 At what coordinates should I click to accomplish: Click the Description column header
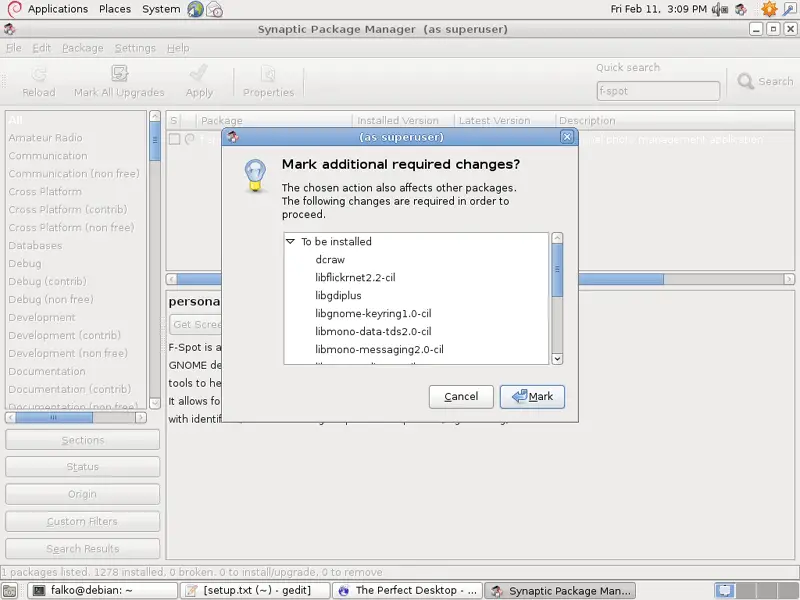coord(674,120)
